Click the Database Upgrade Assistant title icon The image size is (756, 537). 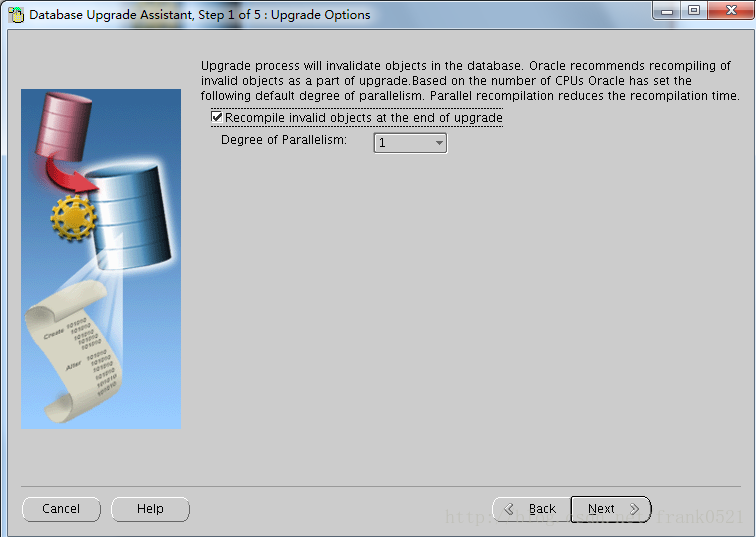tap(16, 15)
